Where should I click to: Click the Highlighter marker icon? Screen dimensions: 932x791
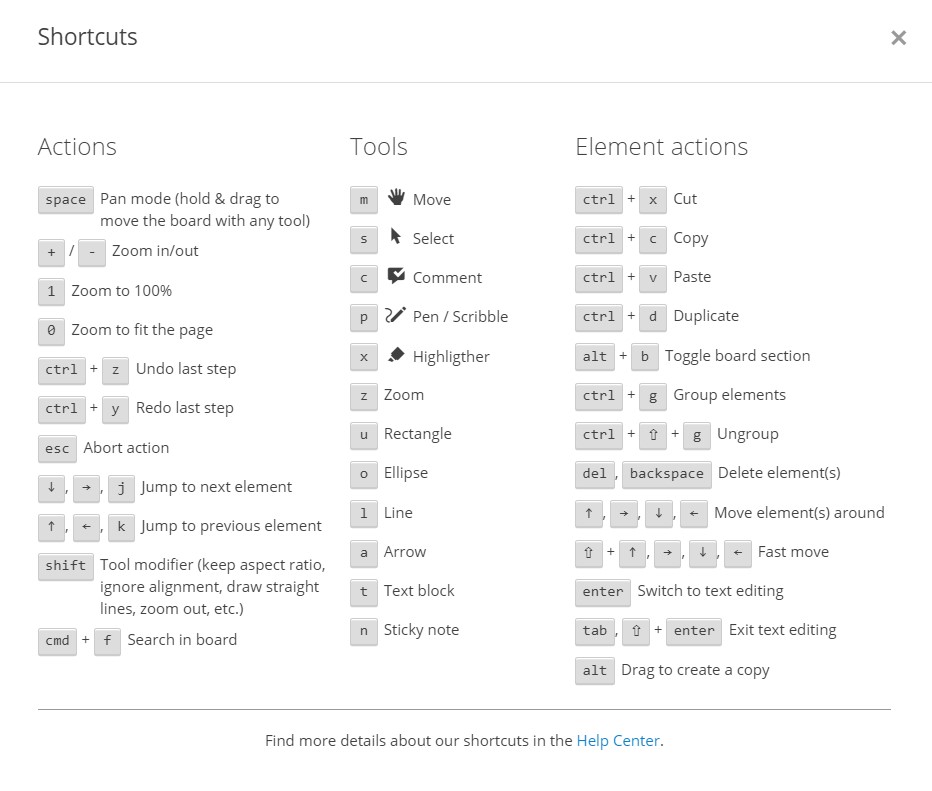(396, 355)
